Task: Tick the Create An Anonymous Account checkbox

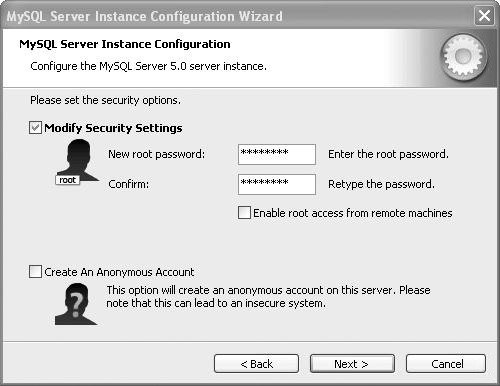Action: 35,272
